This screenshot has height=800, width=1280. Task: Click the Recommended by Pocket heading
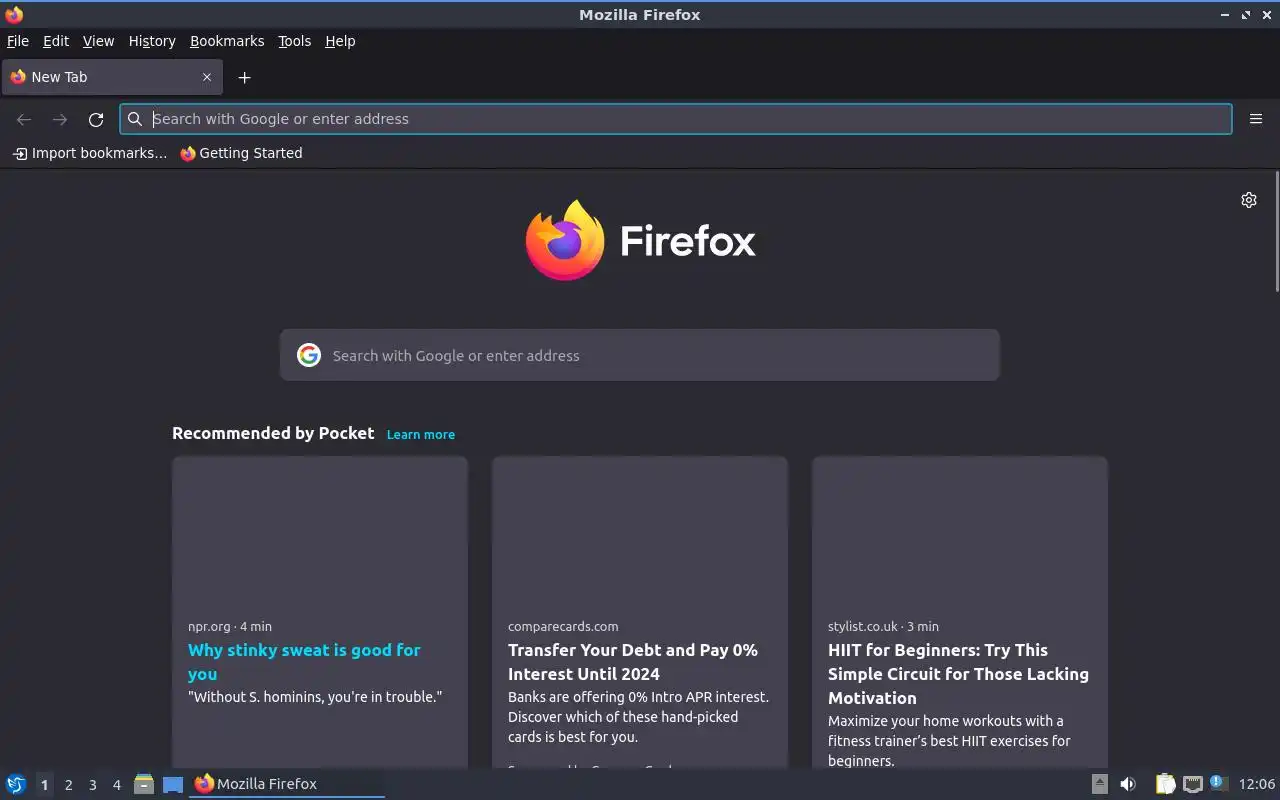(273, 433)
